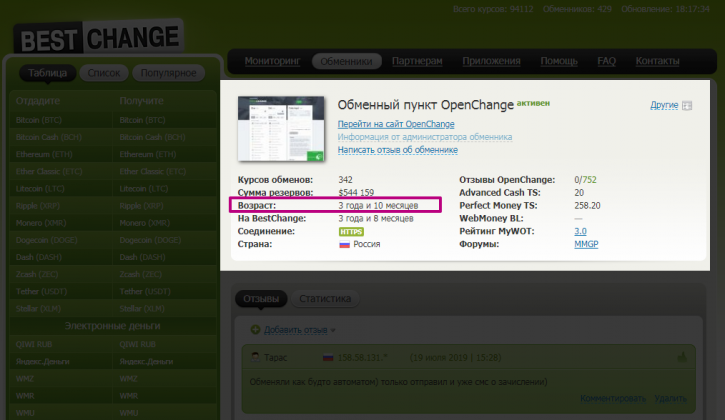Expand the Добавить отзыв dropdown arrow
The width and height of the screenshot is (725, 420).
point(333,331)
